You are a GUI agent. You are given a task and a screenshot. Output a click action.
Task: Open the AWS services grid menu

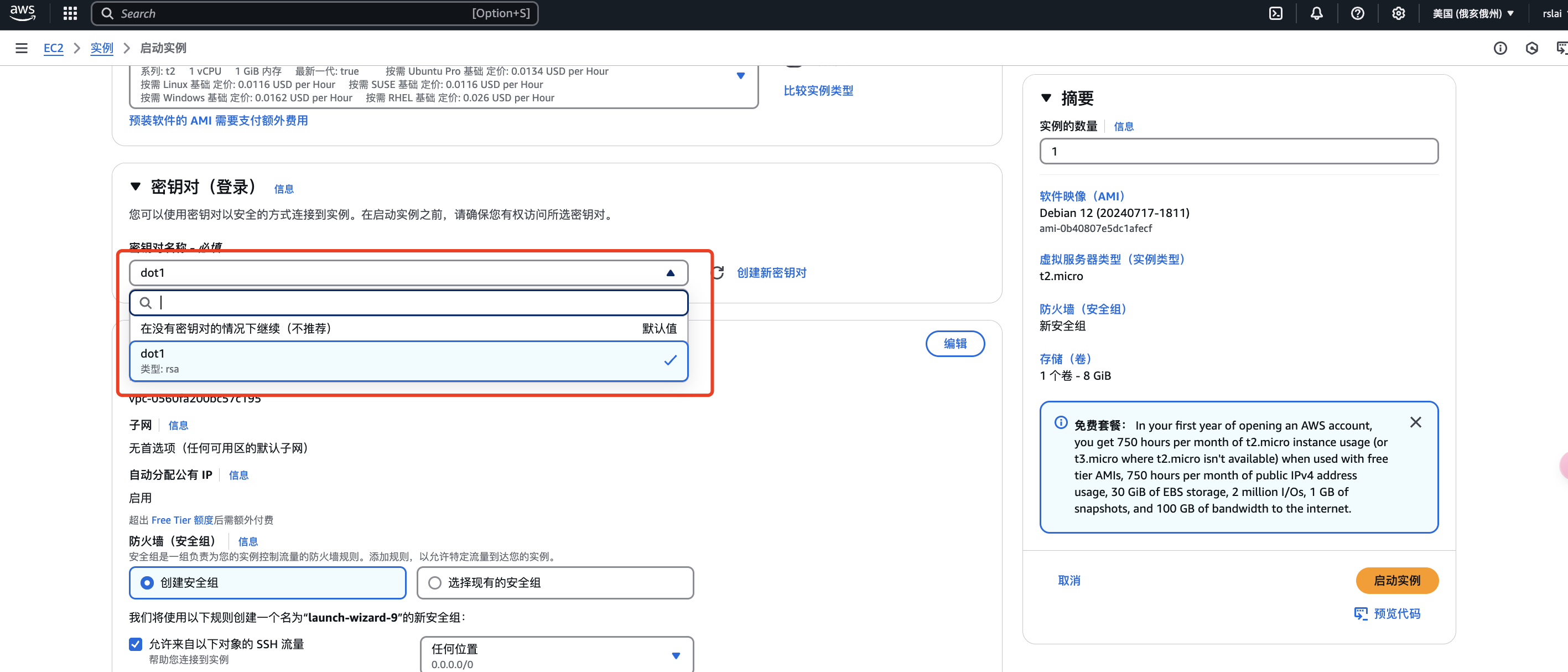[70, 13]
